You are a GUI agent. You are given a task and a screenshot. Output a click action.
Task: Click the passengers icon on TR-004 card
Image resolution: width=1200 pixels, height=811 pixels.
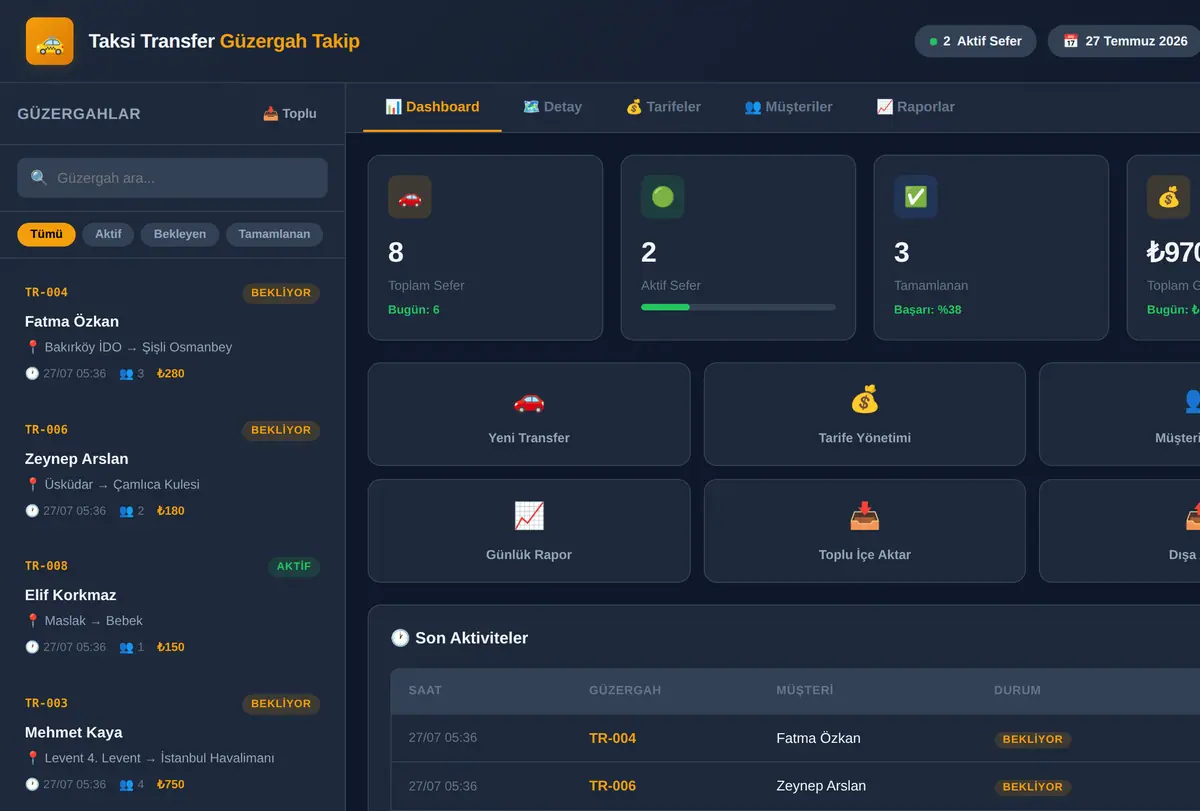coord(126,374)
